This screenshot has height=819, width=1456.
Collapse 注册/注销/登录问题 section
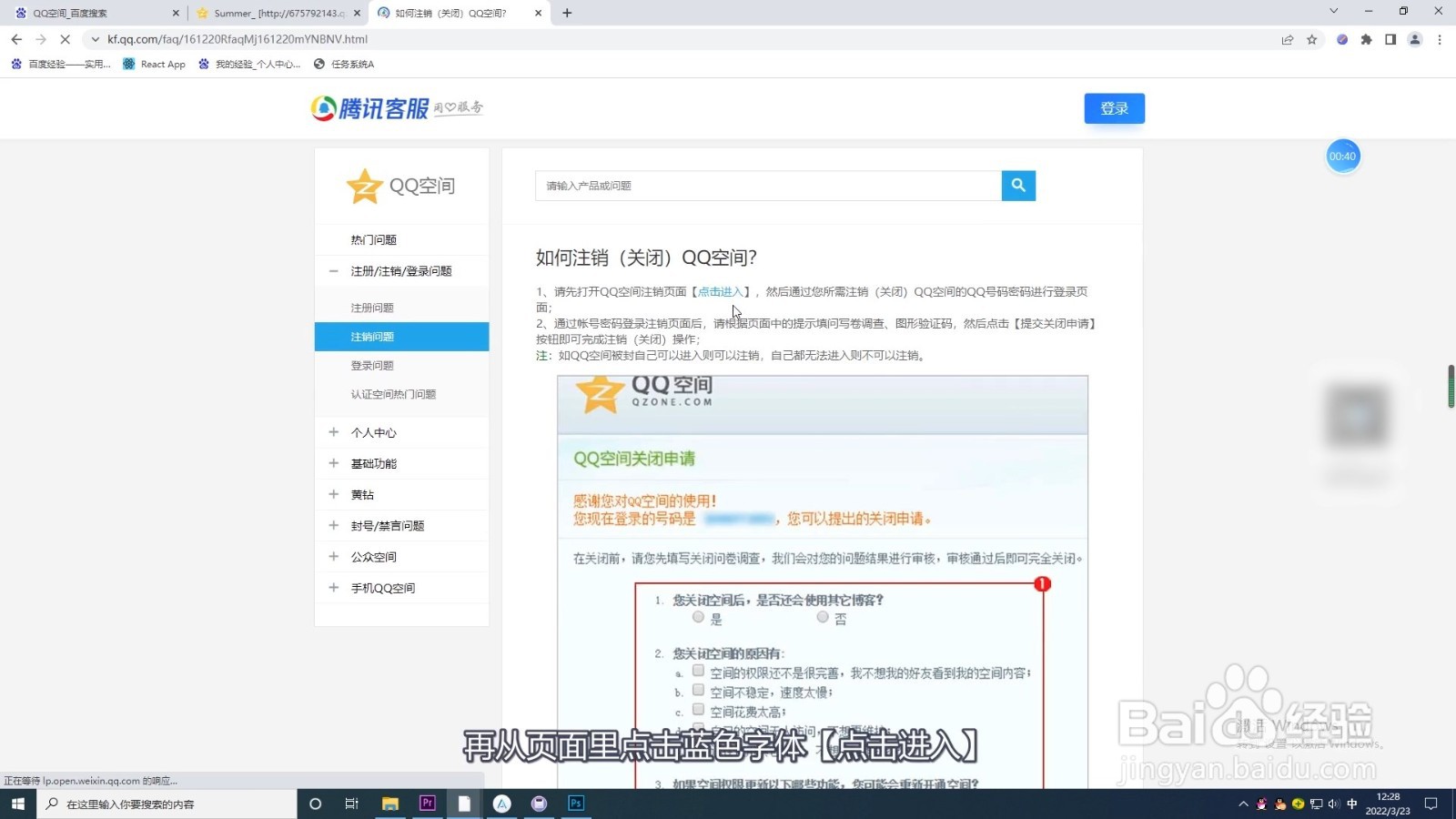click(x=333, y=271)
